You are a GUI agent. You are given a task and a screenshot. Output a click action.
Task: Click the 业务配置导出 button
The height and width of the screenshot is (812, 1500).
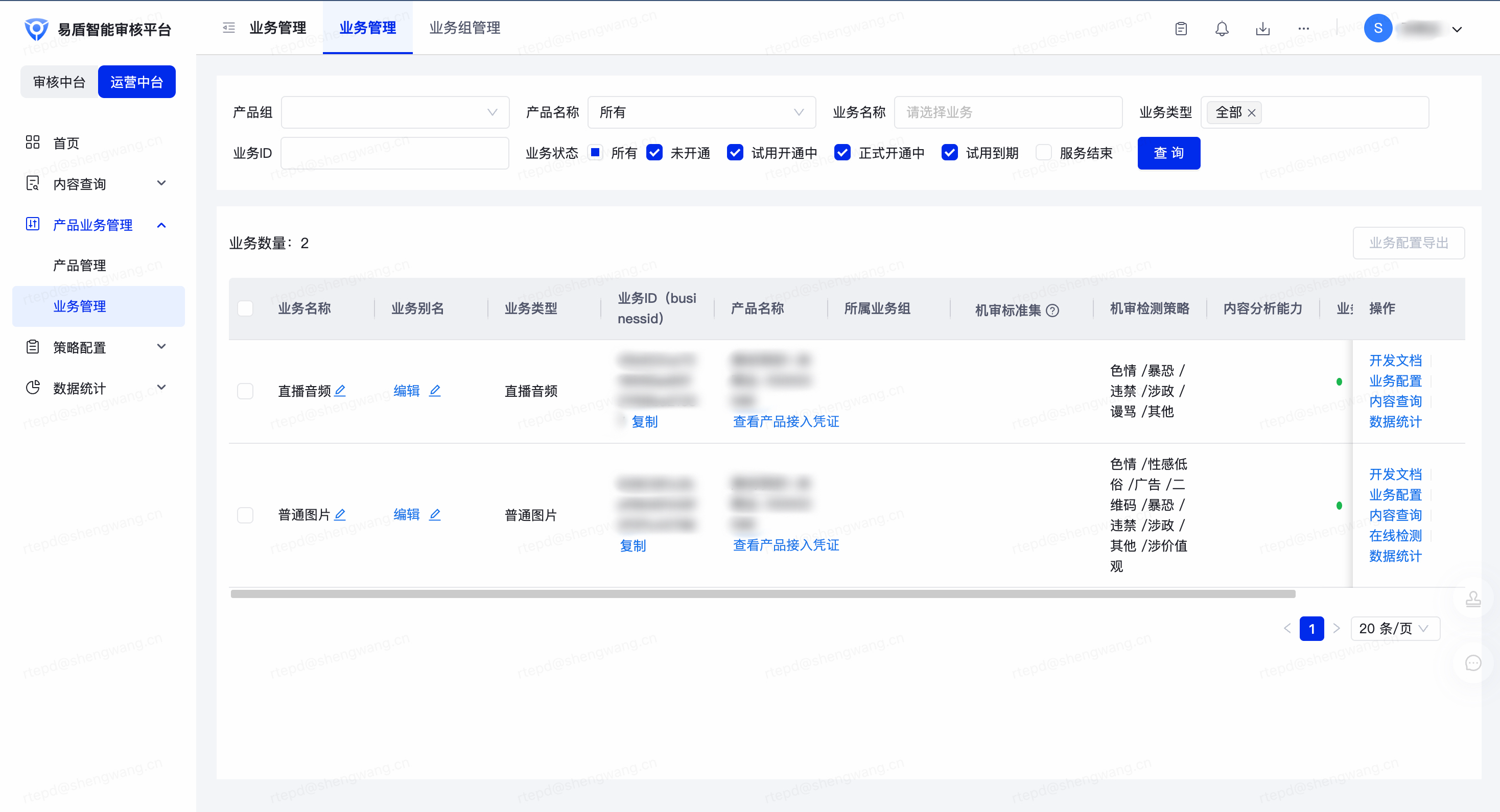tap(1409, 243)
